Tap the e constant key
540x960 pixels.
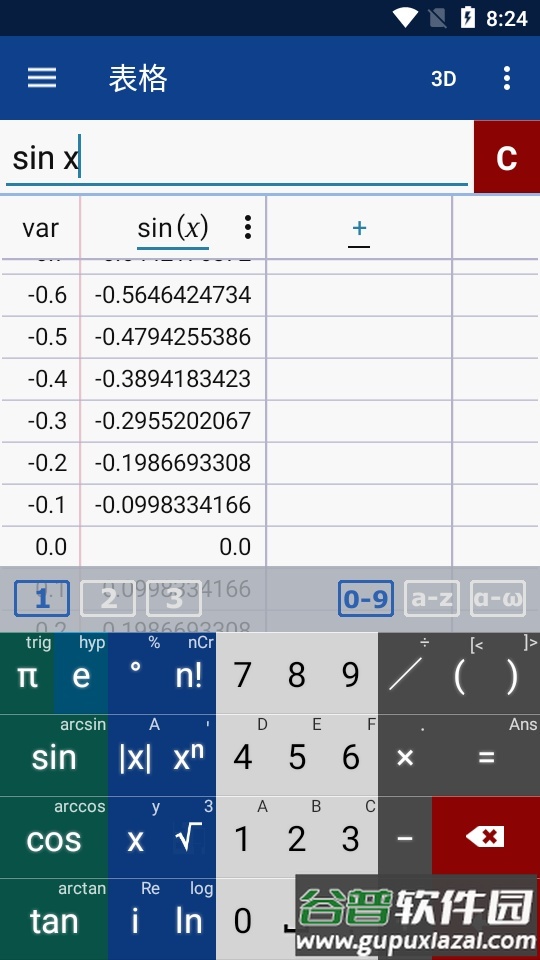[x=81, y=673]
